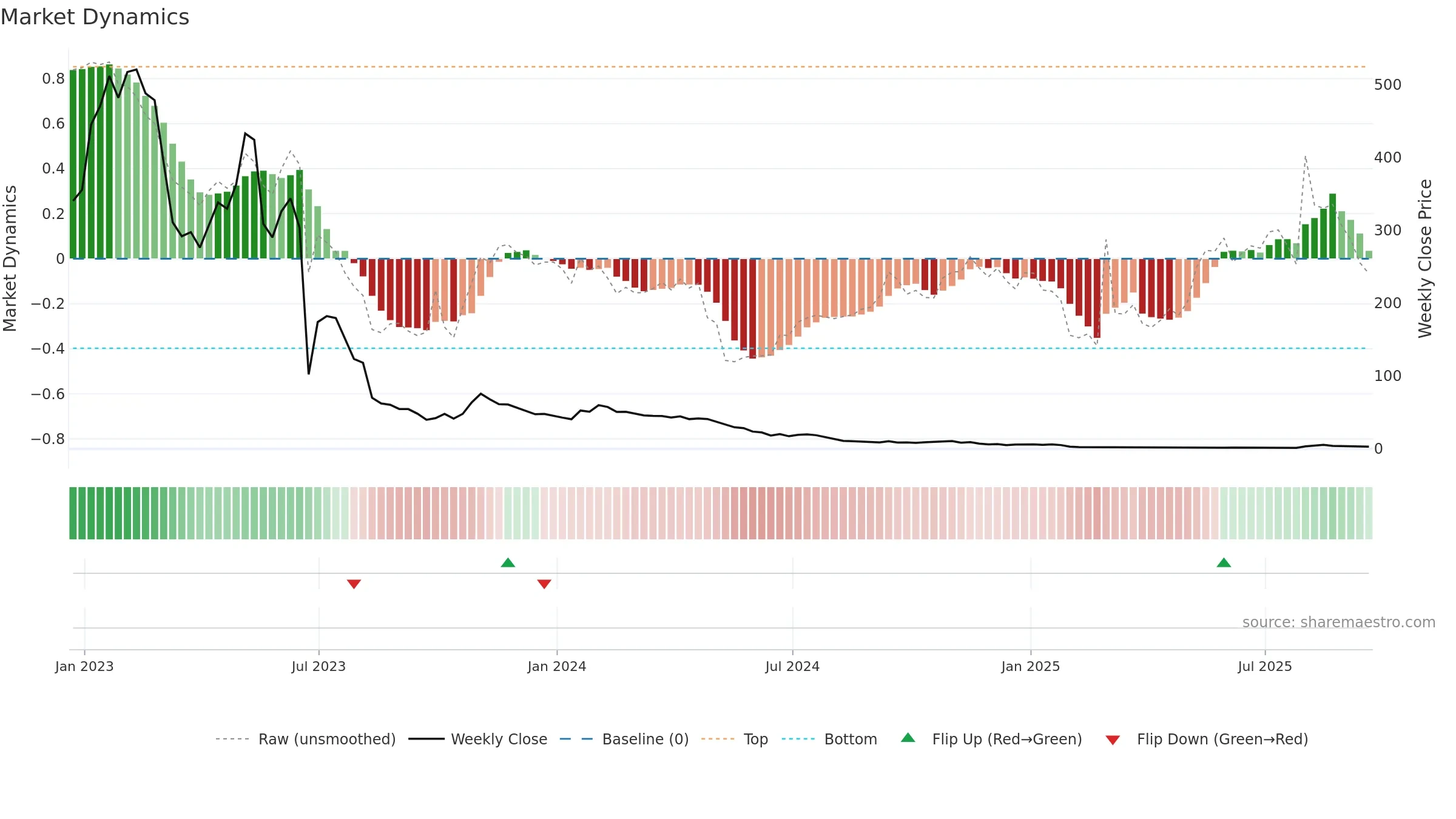Click the green flip-up marker near Jul 2025
This screenshot has height=819, width=1456.
pos(1224,562)
